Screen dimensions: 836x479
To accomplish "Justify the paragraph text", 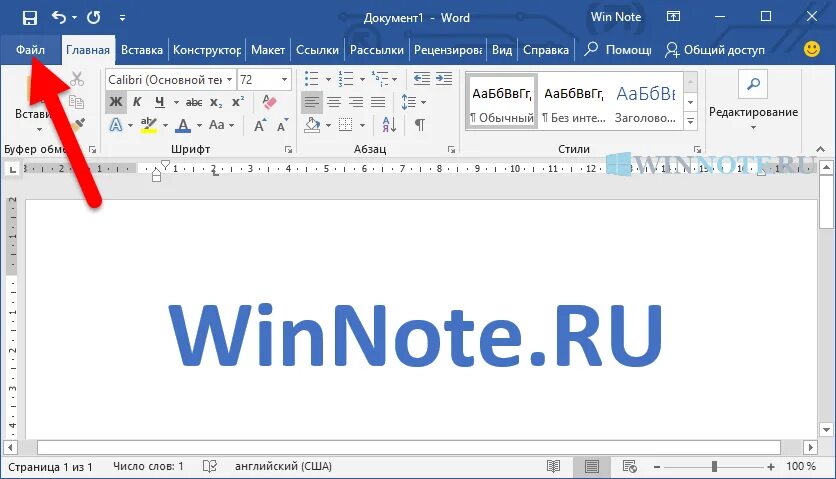I will point(378,102).
